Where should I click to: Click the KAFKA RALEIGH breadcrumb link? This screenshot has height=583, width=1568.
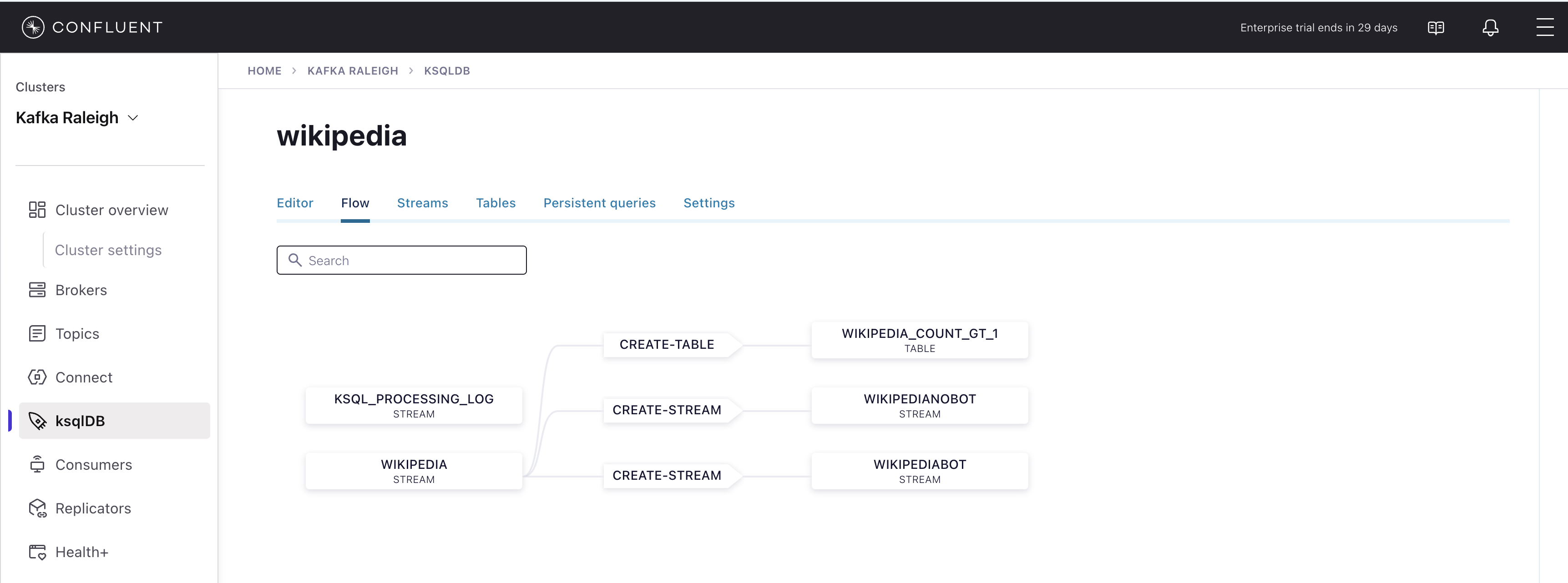[353, 70]
